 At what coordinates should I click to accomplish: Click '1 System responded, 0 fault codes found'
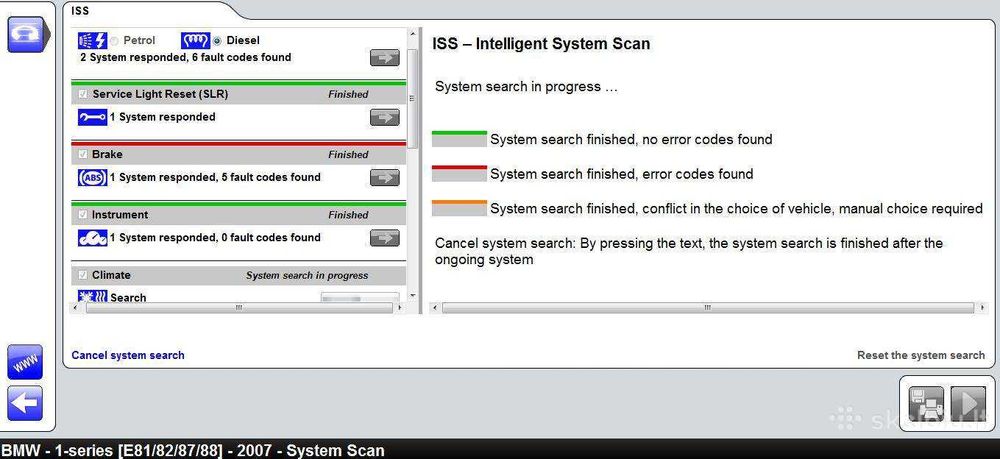click(215, 238)
